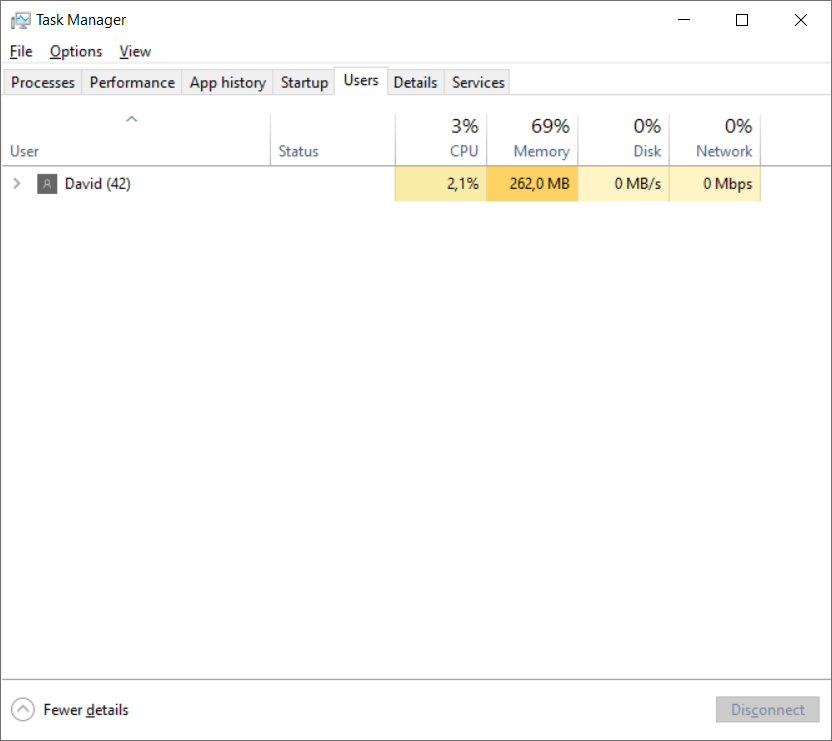Sort by the Memory column header
This screenshot has width=832, height=741.
(x=532, y=140)
